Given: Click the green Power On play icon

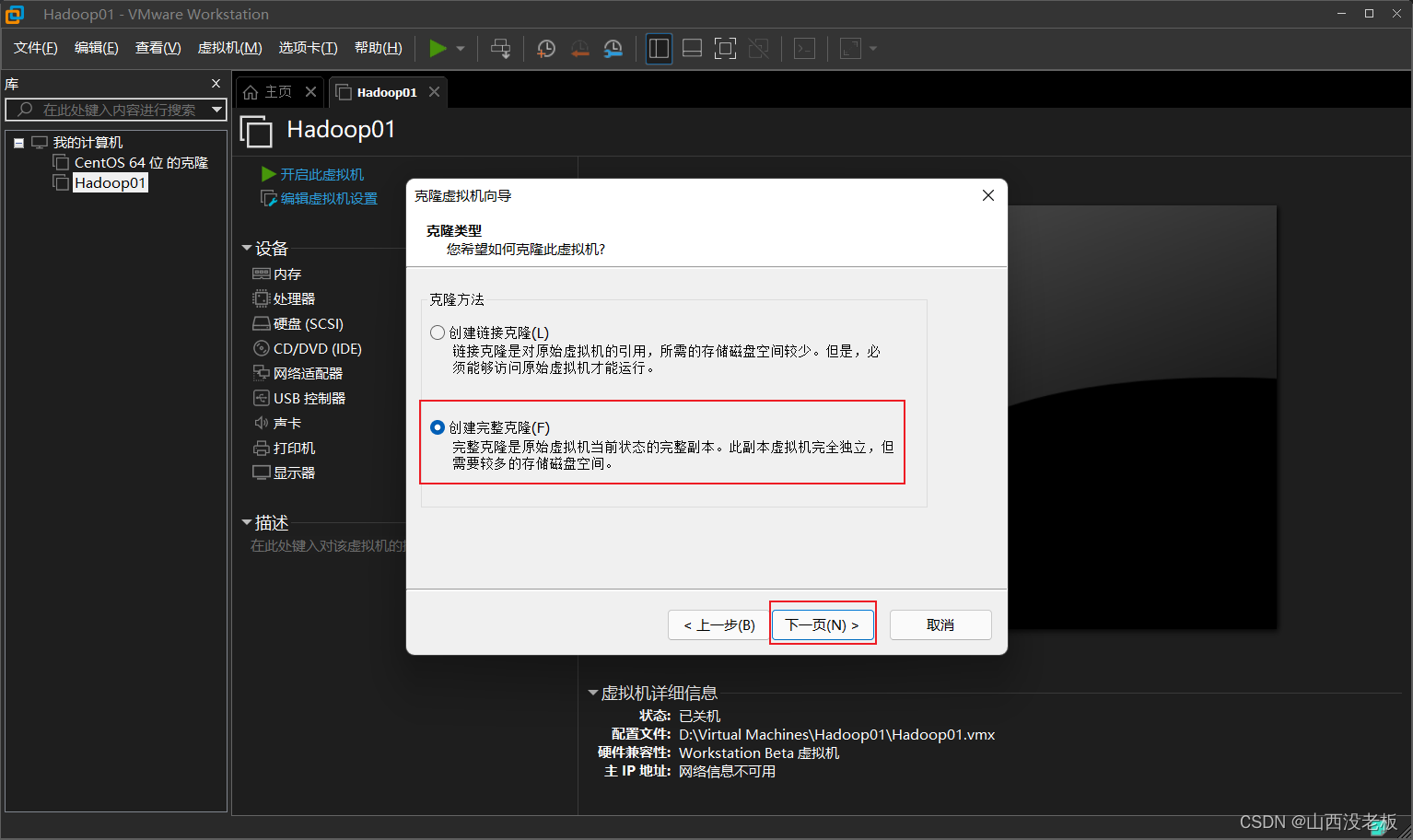Looking at the screenshot, I should click(x=438, y=49).
